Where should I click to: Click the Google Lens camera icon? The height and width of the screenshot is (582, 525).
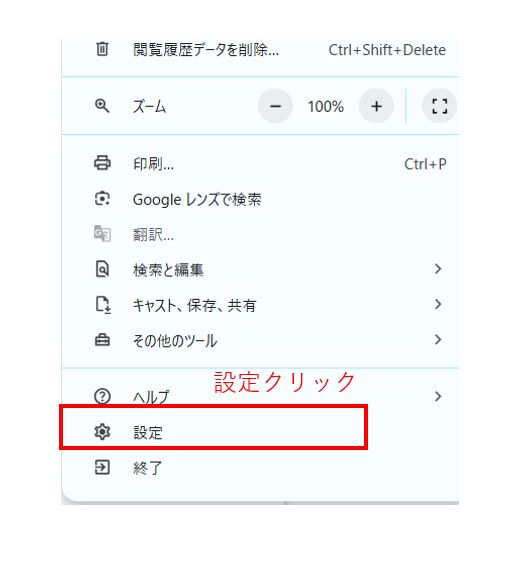[102, 199]
